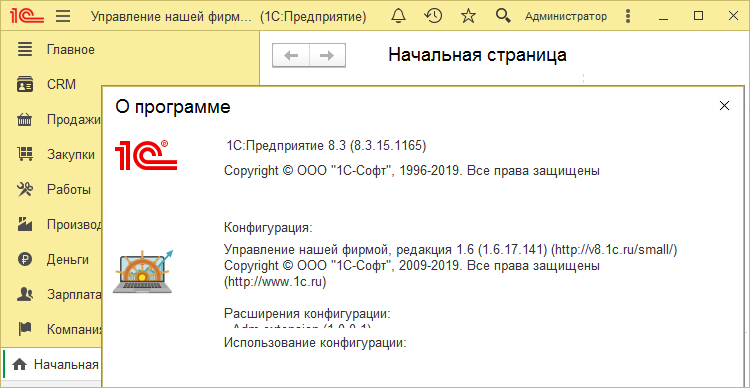Screen dimensions: 750x388
Task: Click the Зарплата people icon
Action: pos(24,294)
